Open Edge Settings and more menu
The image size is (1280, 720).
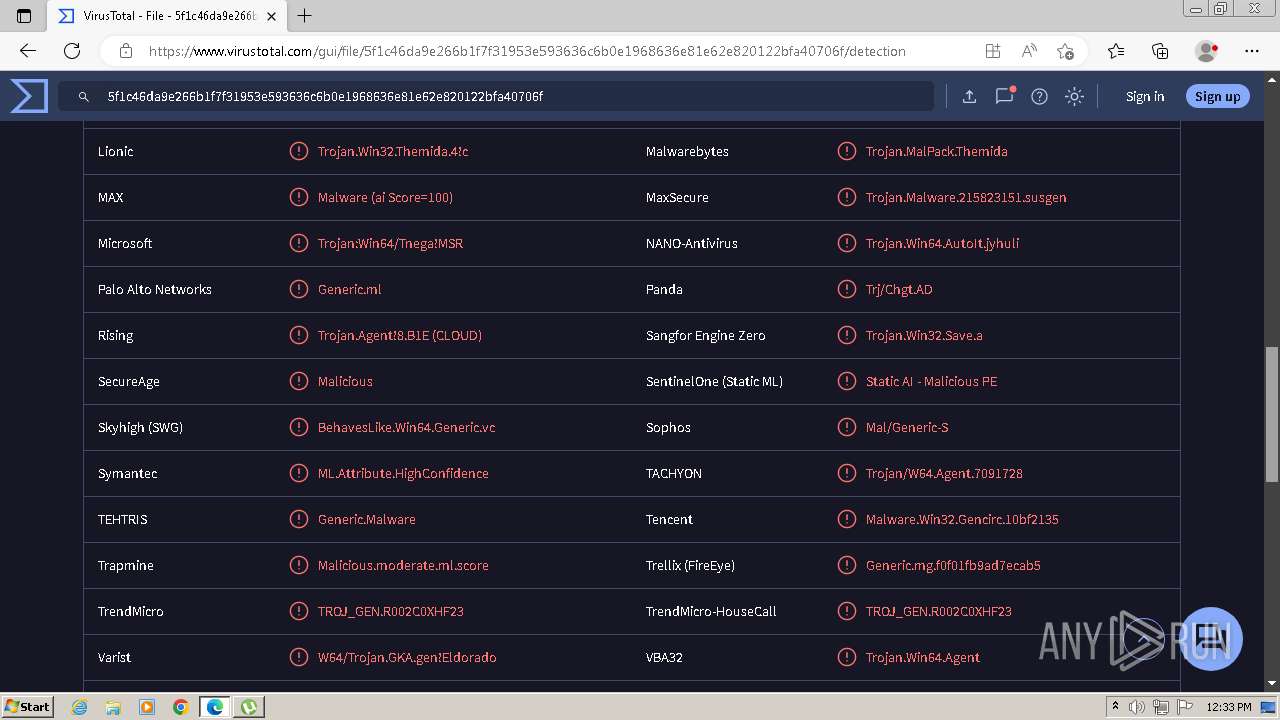coord(1252,51)
